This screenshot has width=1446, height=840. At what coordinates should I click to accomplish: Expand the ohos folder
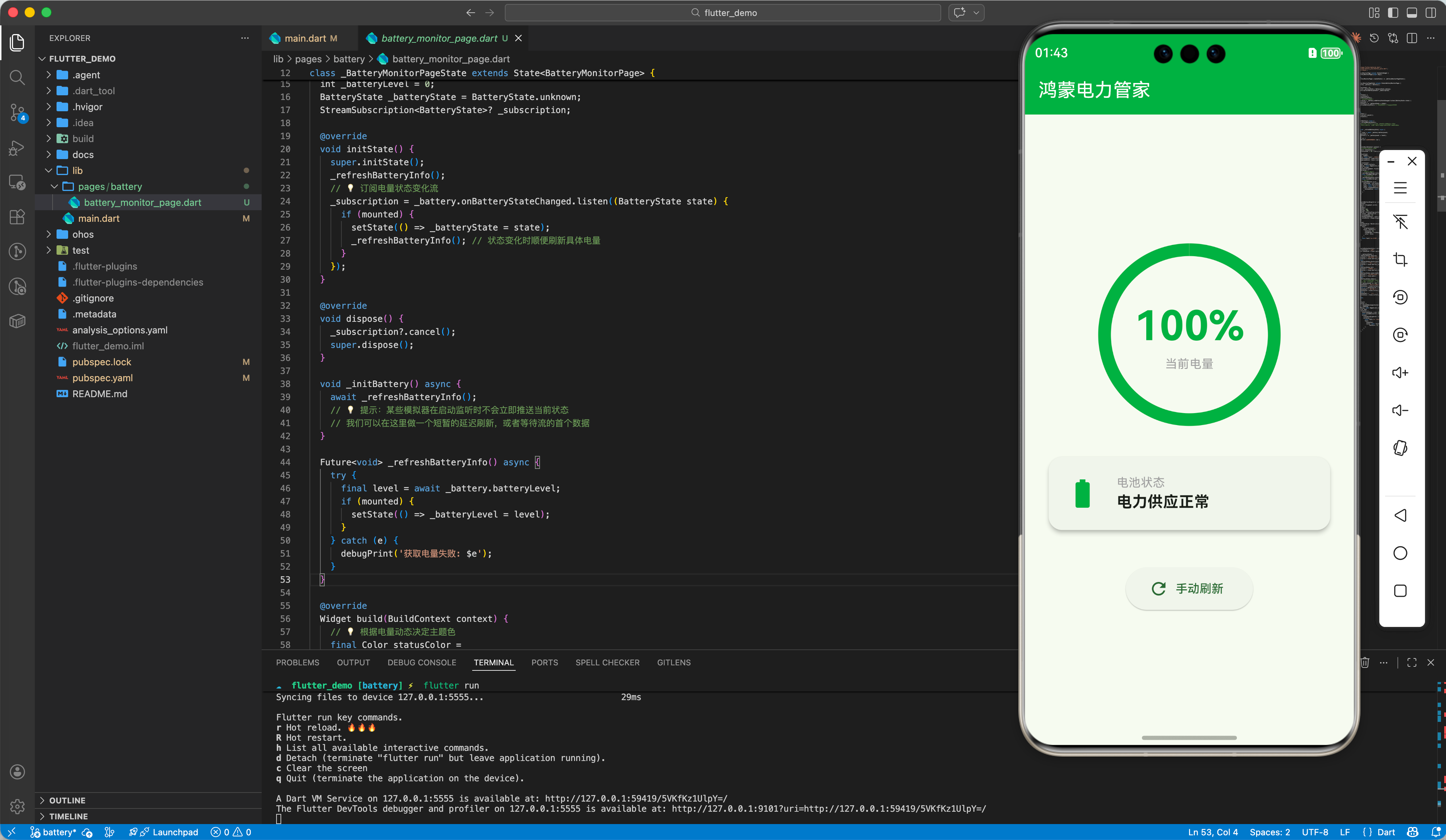[83, 234]
